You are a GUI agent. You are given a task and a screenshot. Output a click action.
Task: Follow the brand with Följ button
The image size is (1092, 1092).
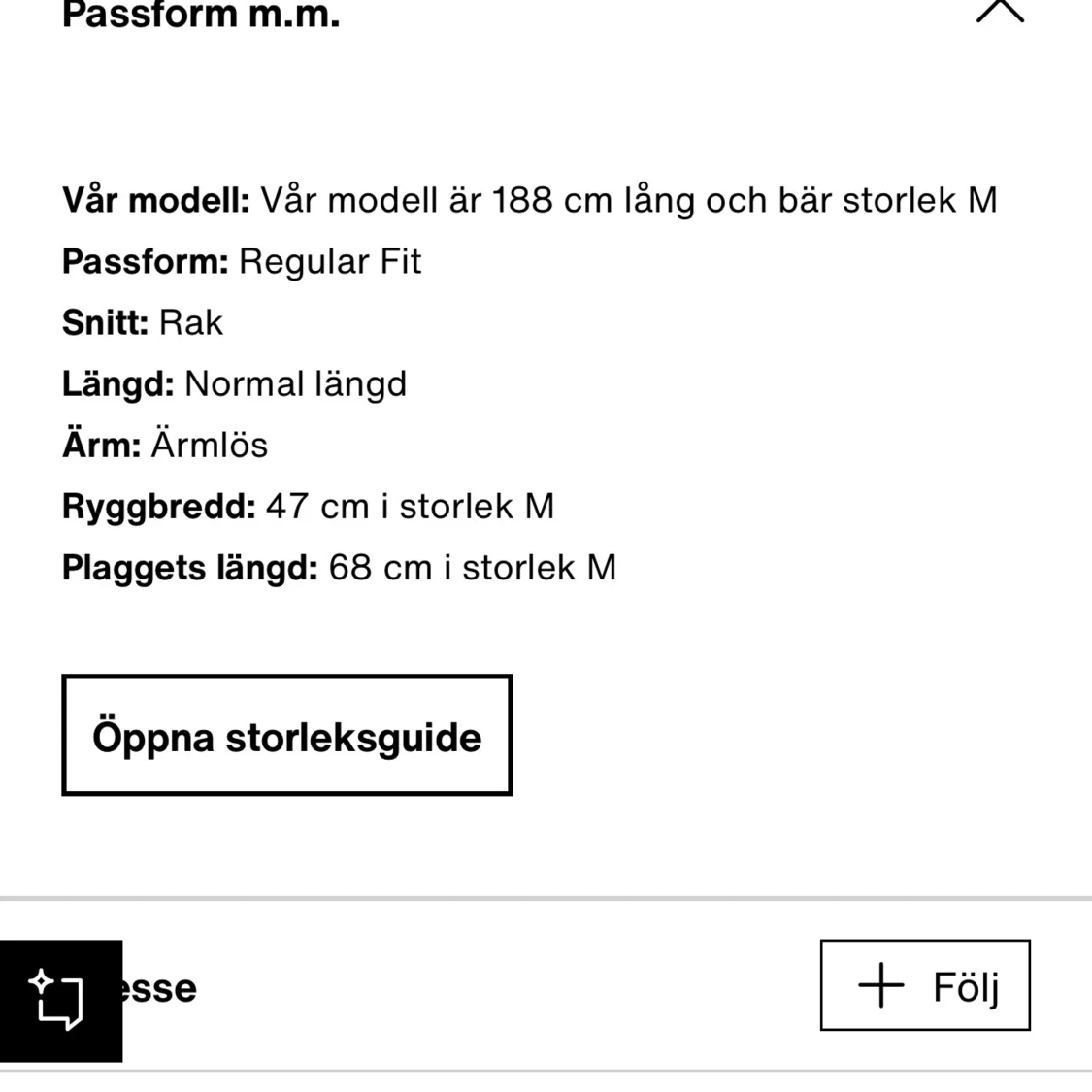[924, 985]
